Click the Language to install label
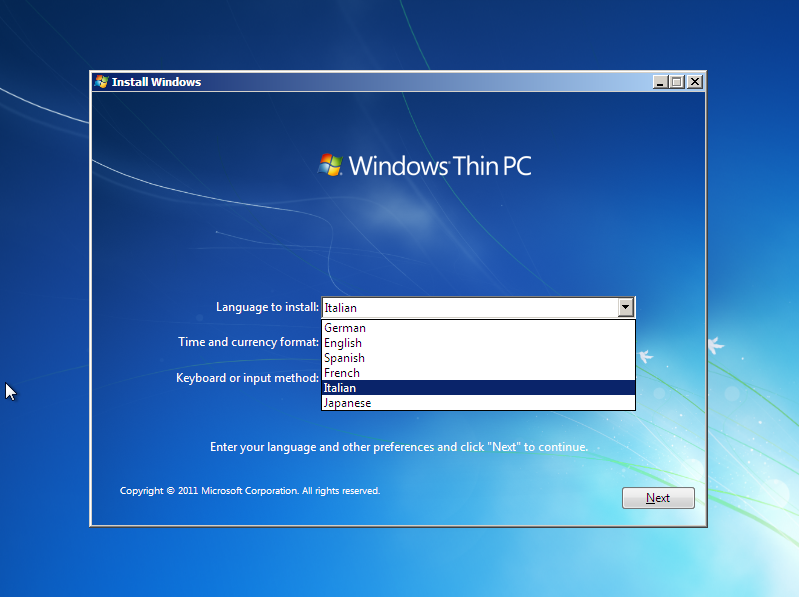The image size is (799, 597). point(267,307)
